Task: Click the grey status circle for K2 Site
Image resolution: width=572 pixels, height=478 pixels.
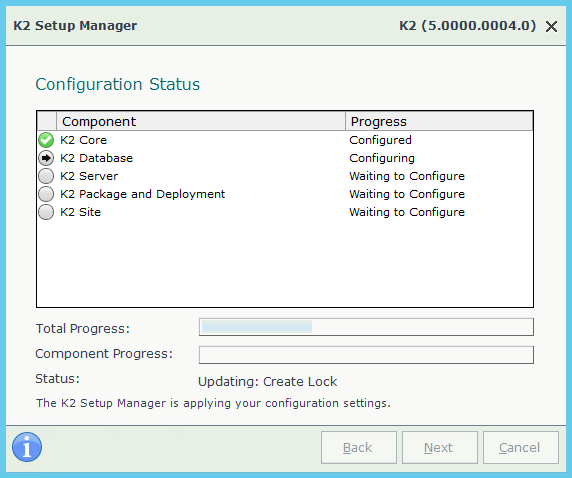Action: tap(46, 212)
